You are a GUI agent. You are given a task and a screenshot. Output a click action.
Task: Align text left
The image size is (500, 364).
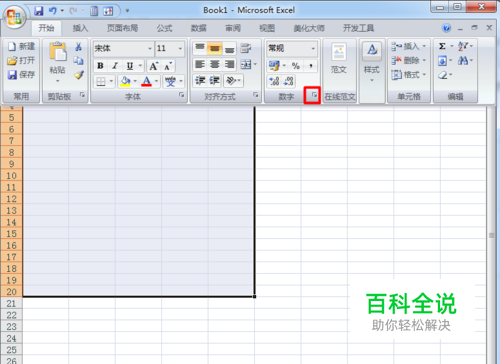[200, 64]
